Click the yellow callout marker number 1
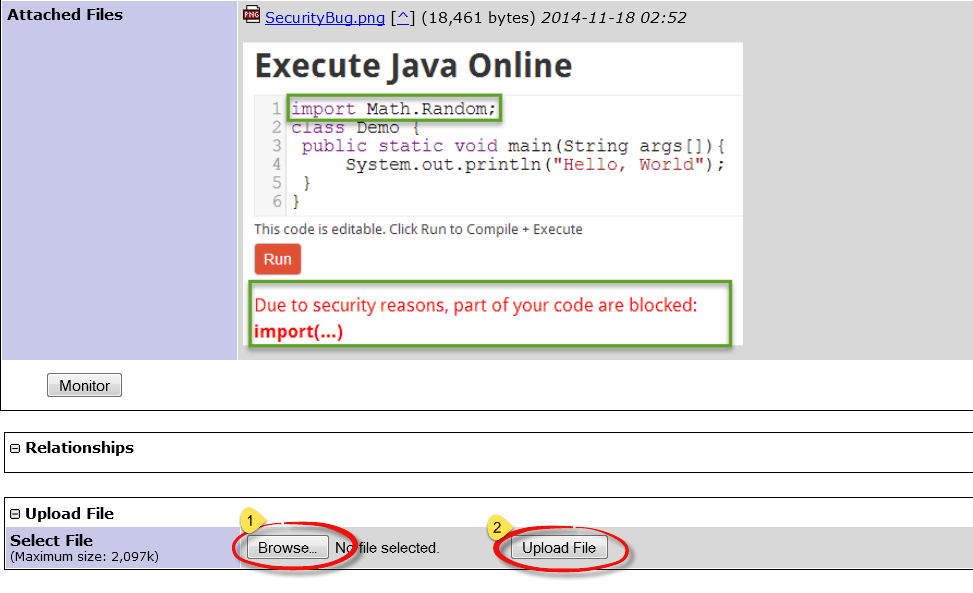Viewport: 973px width, 593px height. pyautogui.click(x=250, y=522)
